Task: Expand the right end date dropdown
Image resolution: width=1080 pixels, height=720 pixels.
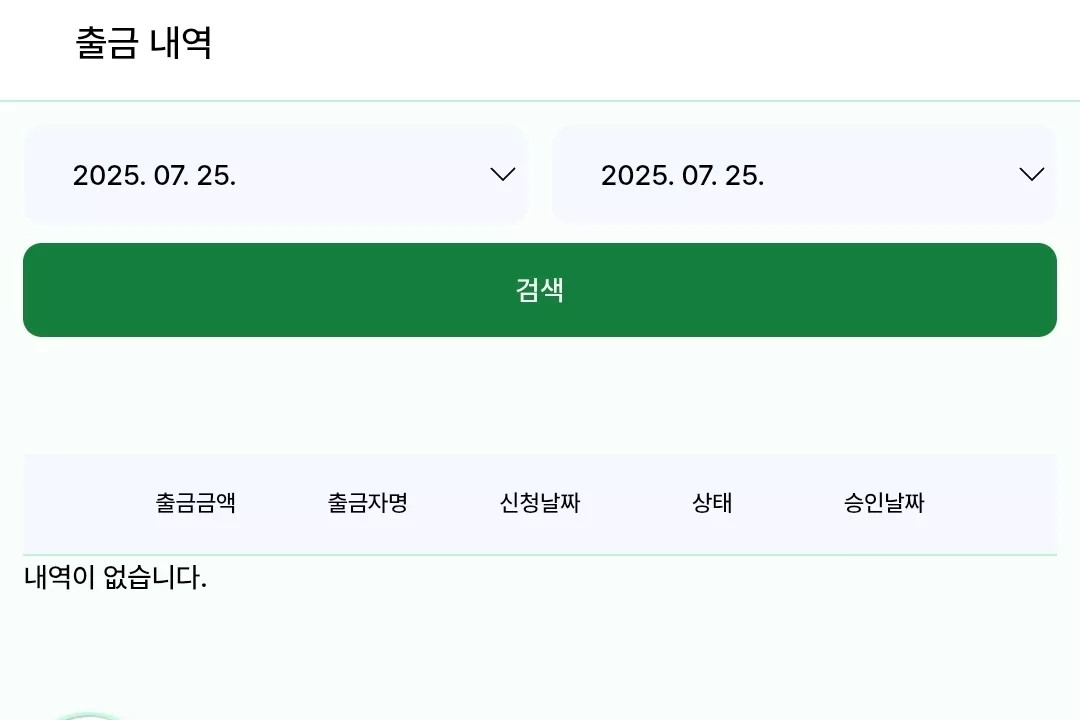Action: pos(804,174)
